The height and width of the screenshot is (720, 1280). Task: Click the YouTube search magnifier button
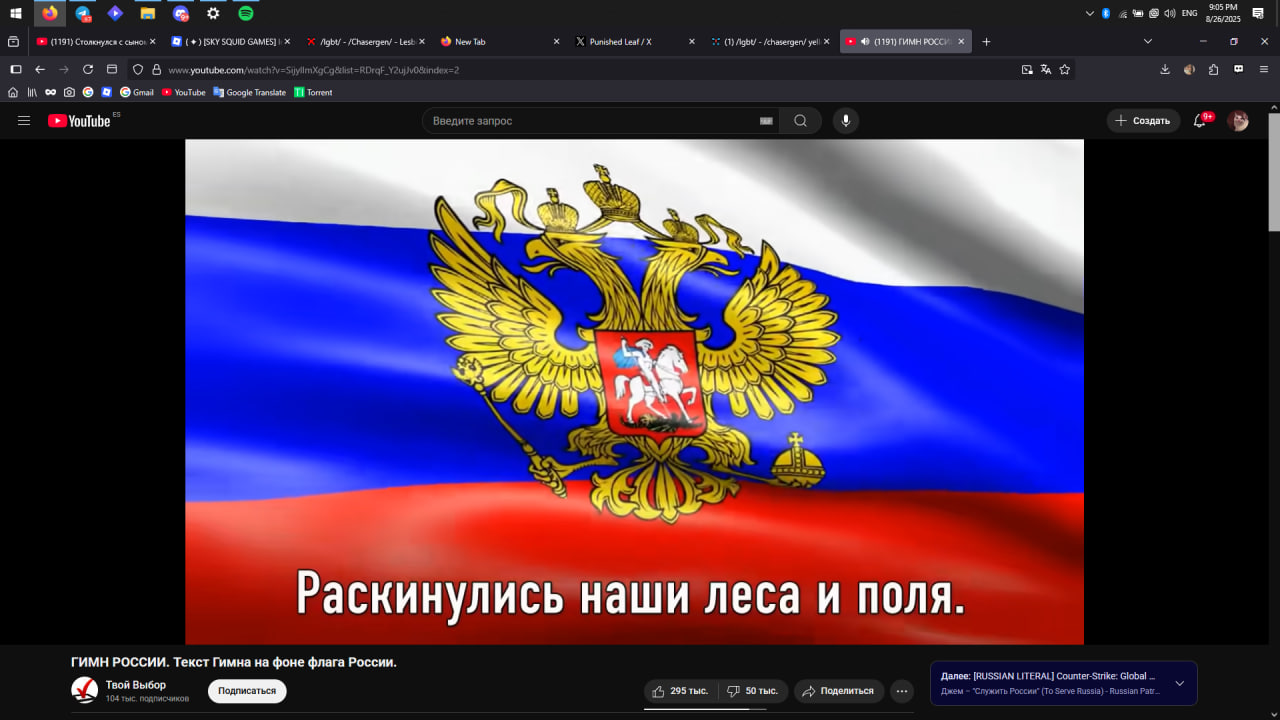(x=800, y=121)
